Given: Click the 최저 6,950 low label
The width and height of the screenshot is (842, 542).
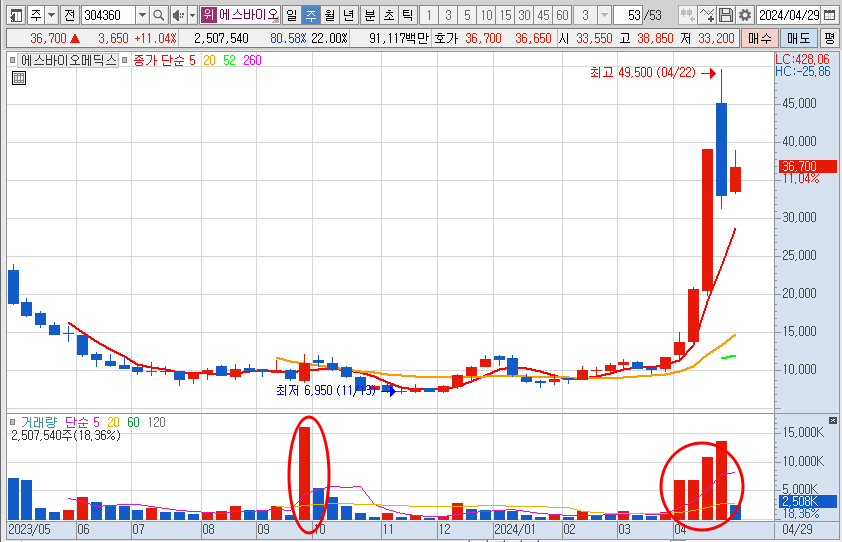Looking at the screenshot, I should coord(326,391).
